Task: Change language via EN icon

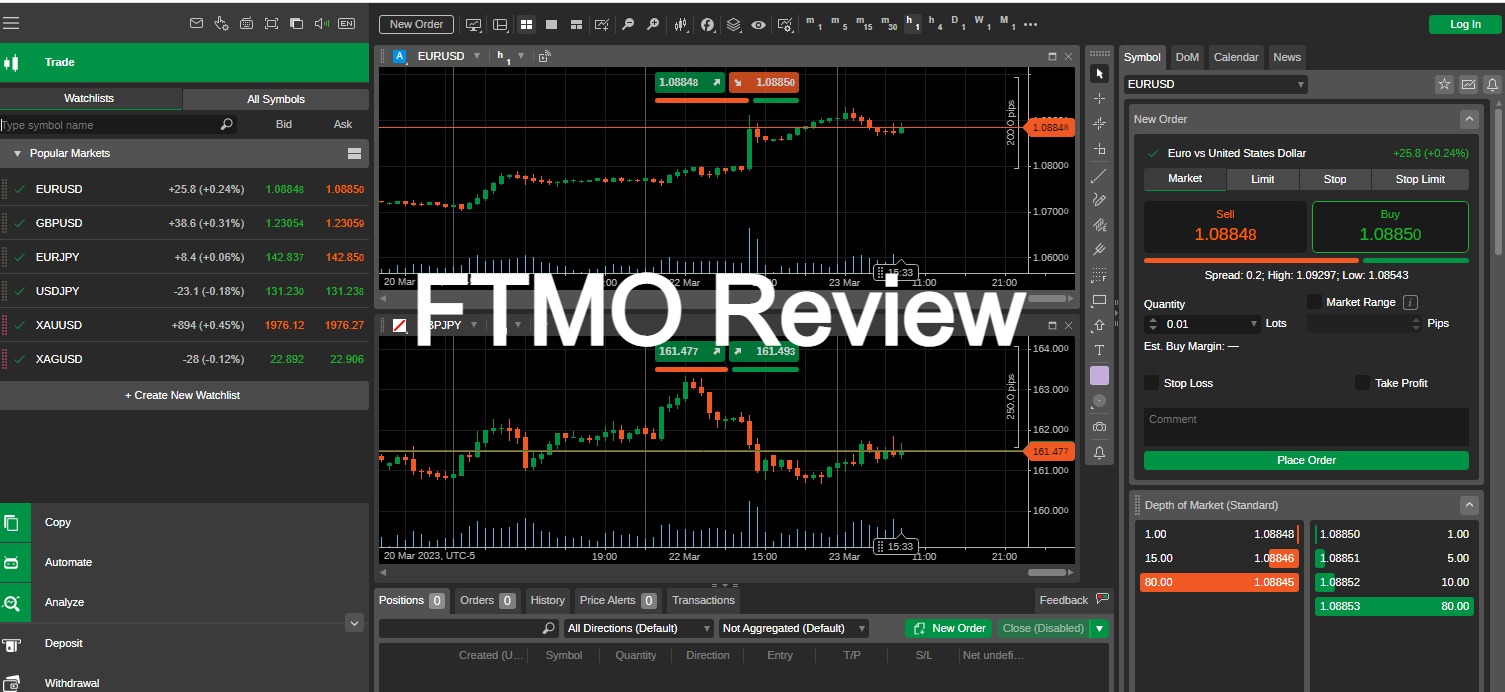Action: tap(347, 23)
